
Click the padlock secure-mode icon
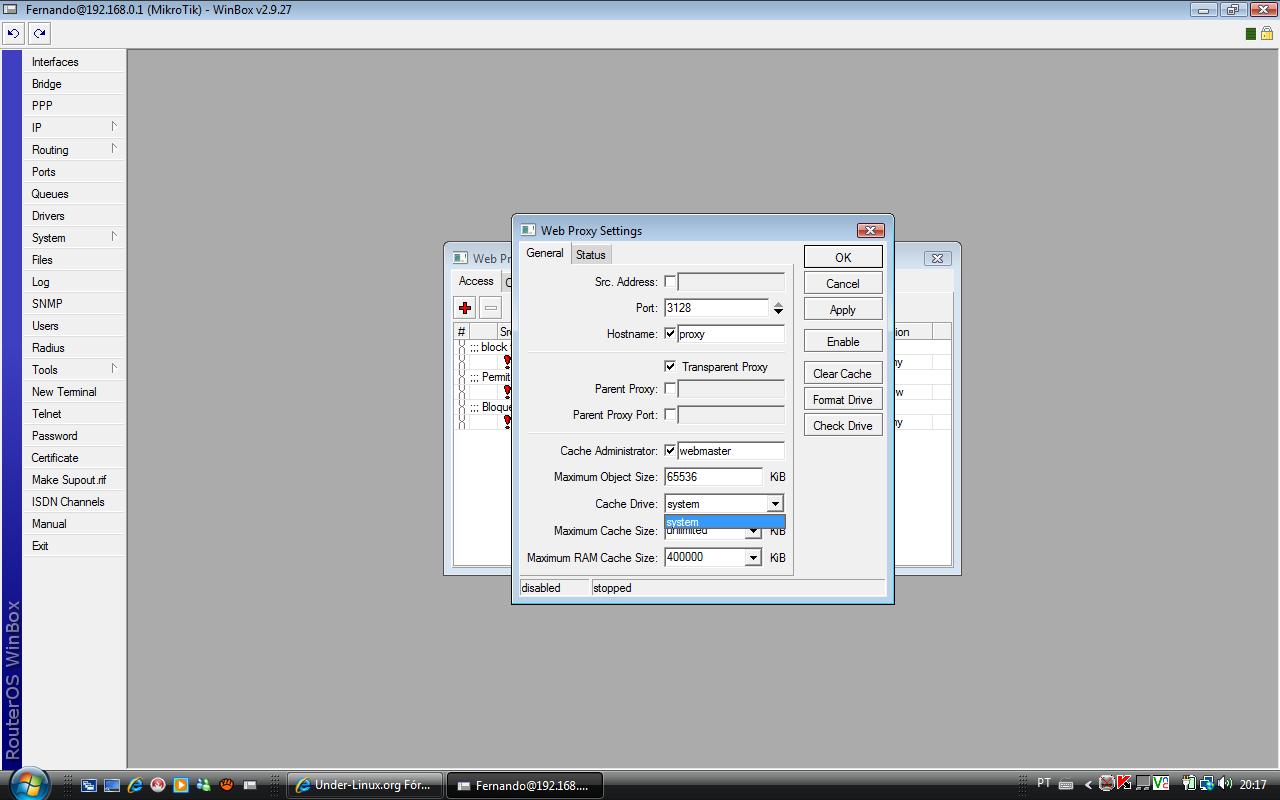click(1267, 33)
